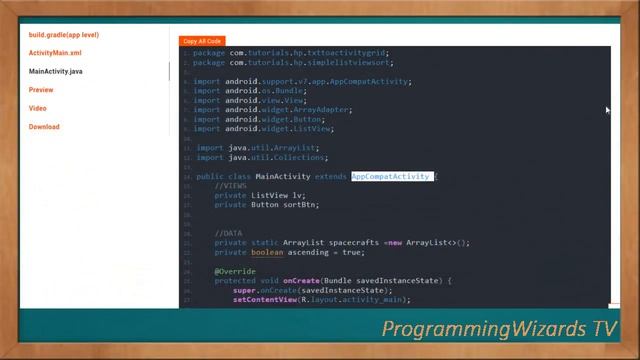640x360 pixels.
Task: Click the '//DATA' comment line
Action: 229,233
